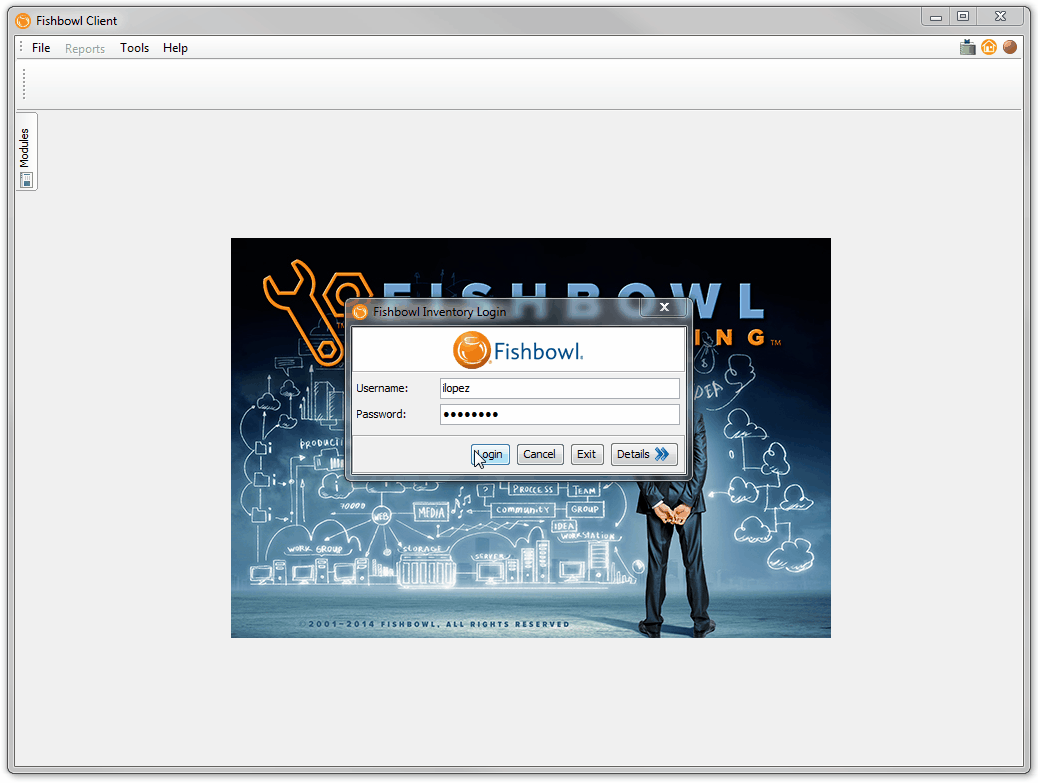The image size is (1038, 783).
Task: Close the Fishbowl Inventory Login dialog
Action: point(664,307)
